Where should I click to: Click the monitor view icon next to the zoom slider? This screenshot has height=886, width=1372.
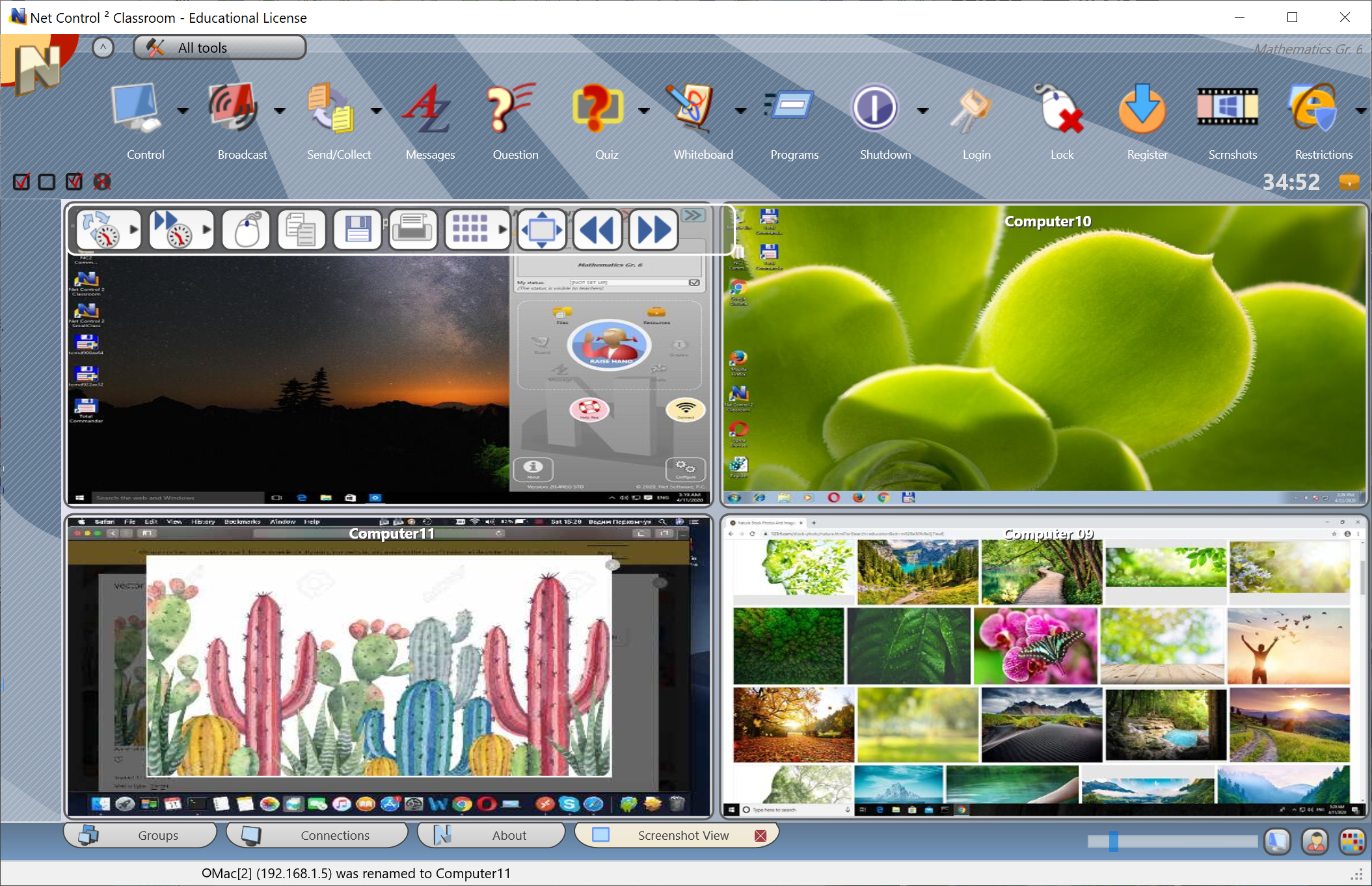point(1278,841)
